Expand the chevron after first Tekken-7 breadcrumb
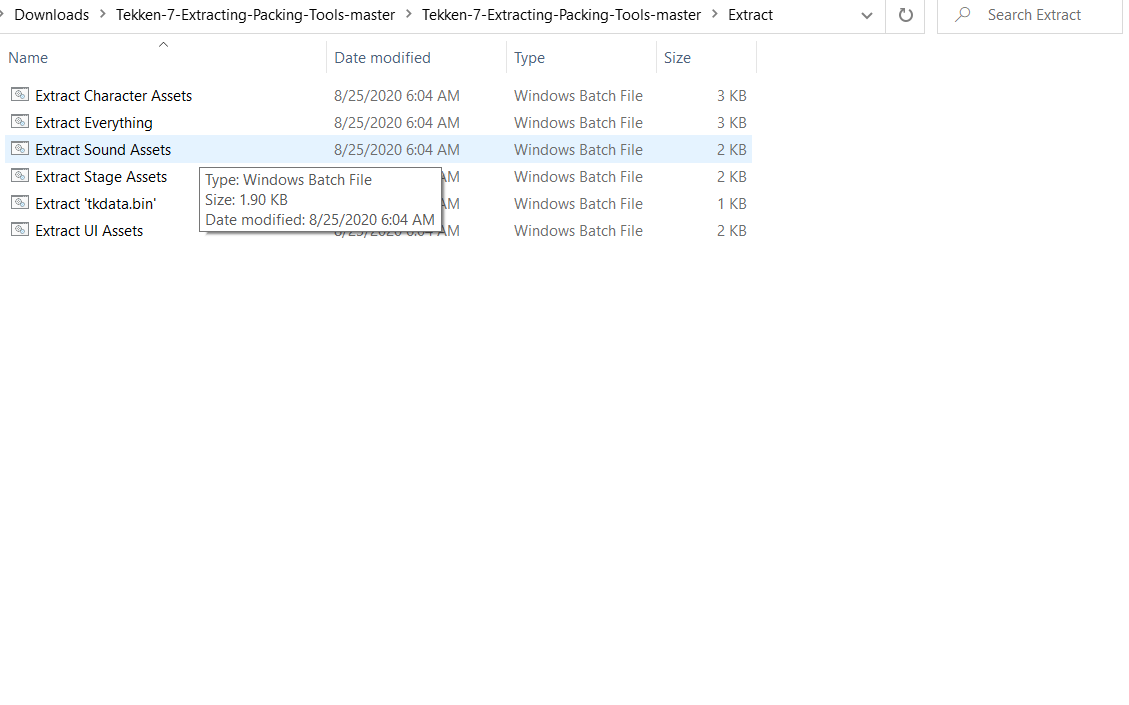The image size is (1129, 705). pyautogui.click(x=408, y=14)
